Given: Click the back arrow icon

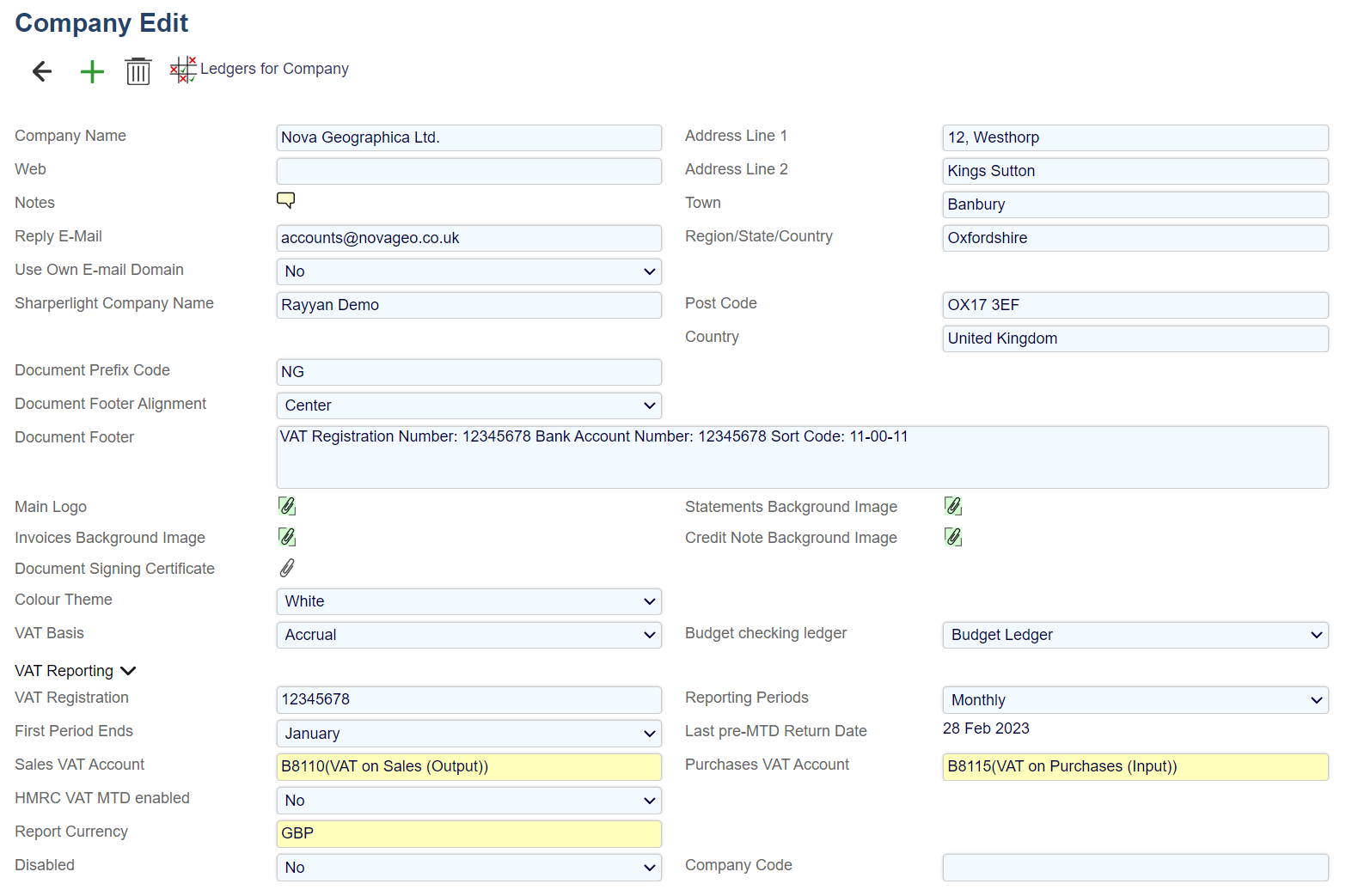Looking at the screenshot, I should 42,71.
